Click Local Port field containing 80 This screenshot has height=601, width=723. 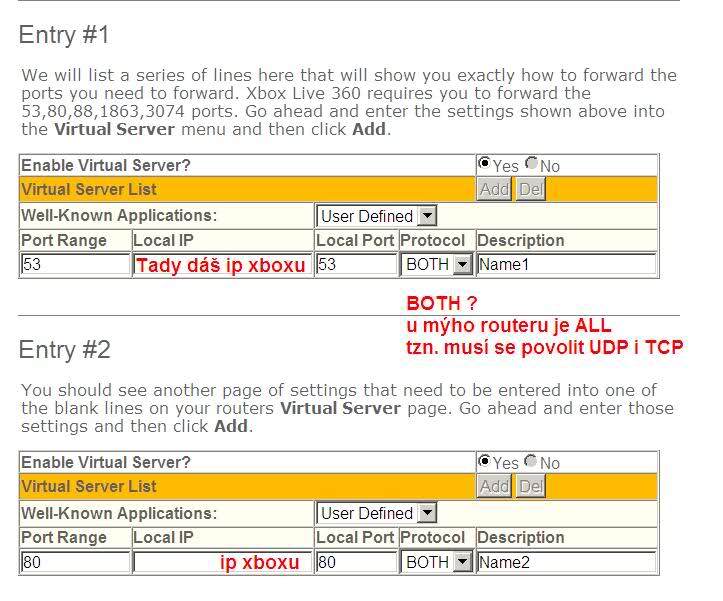pos(356,562)
